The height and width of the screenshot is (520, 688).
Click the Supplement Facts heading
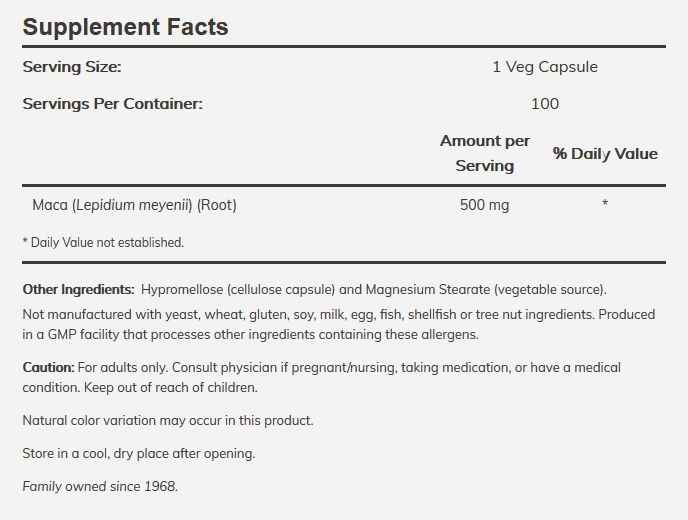tap(125, 27)
